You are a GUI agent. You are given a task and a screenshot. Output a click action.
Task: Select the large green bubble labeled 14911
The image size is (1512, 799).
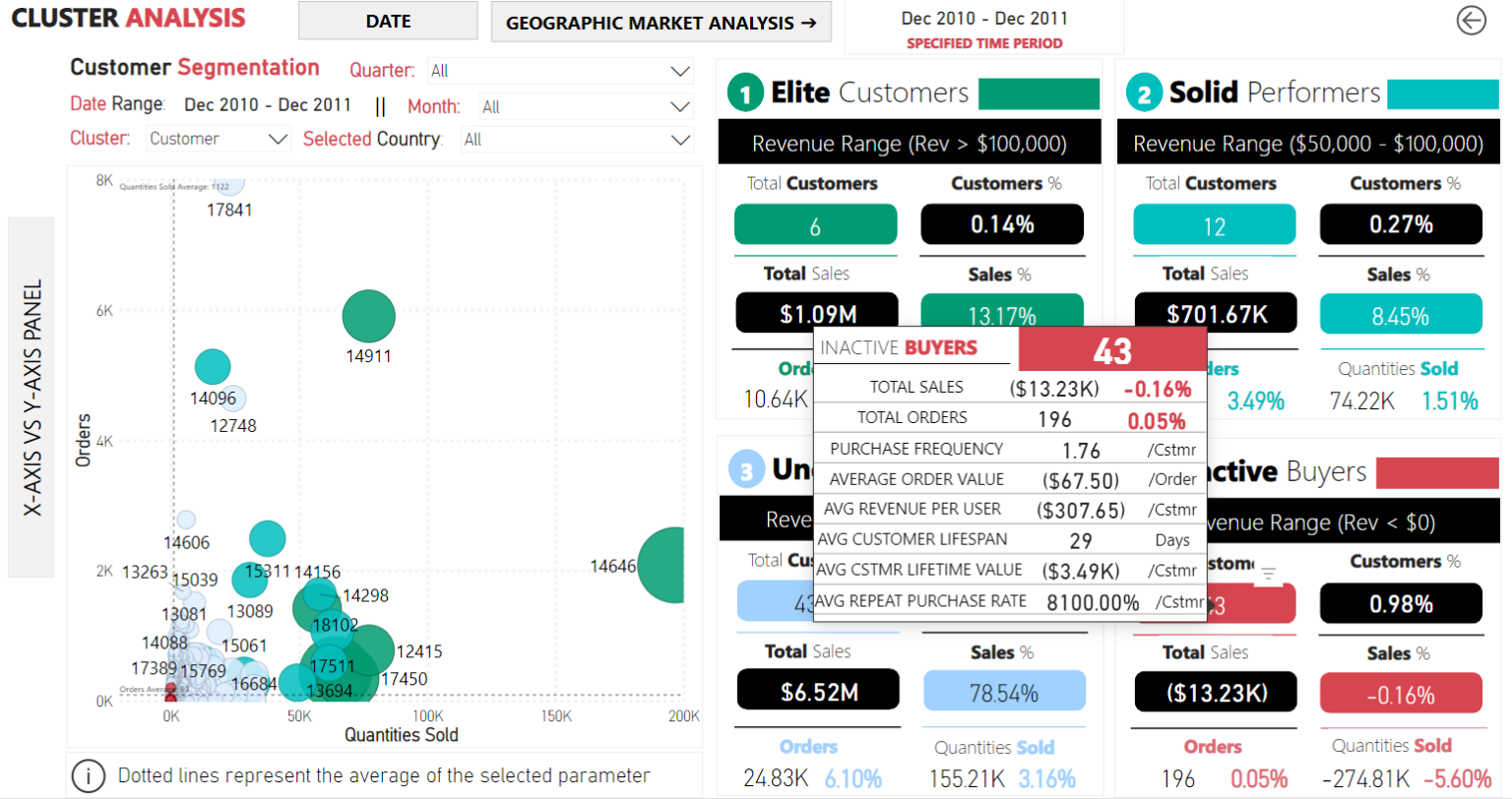coord(368,317)
